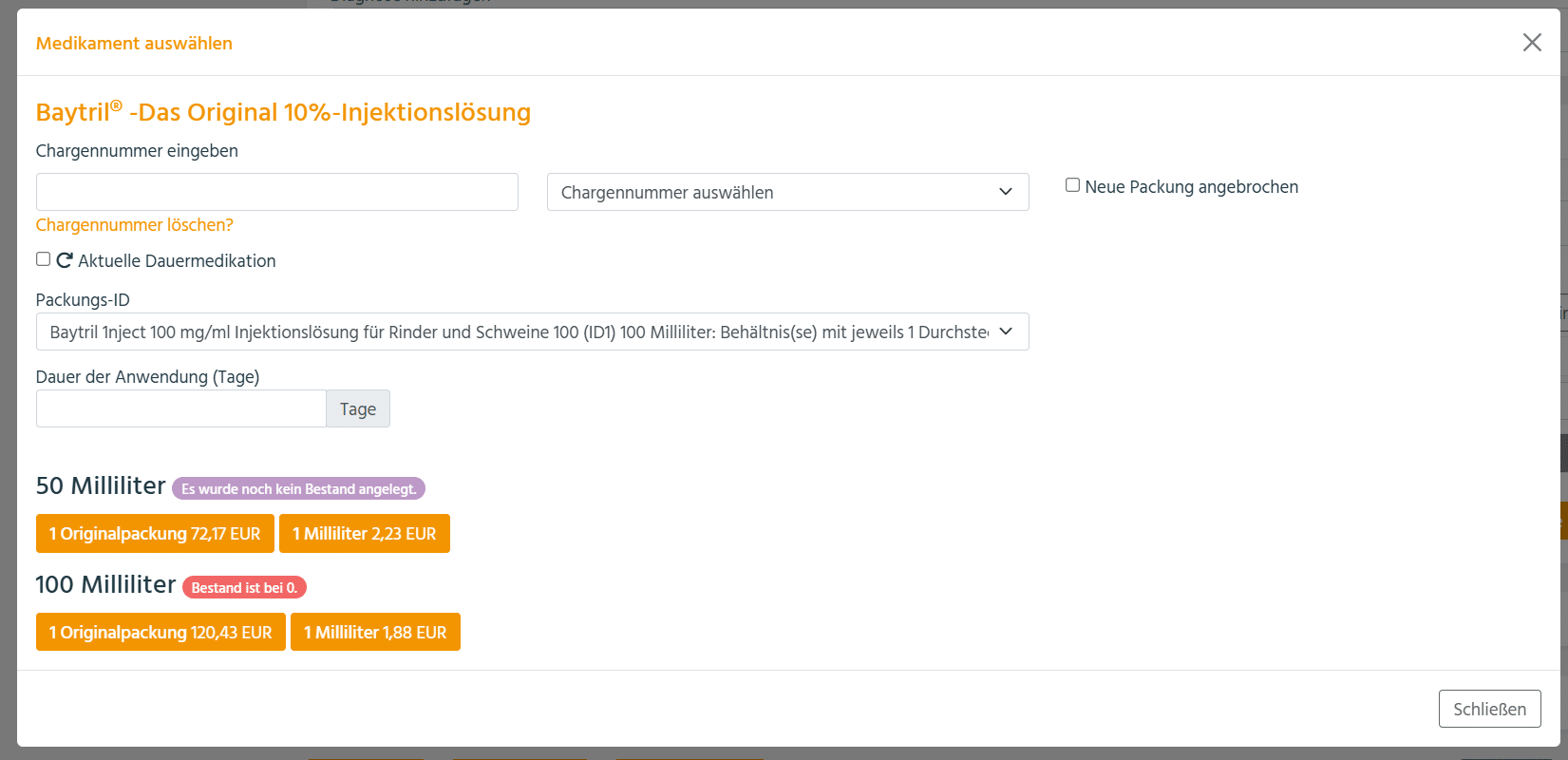
Task: Click the Dauermedikation refresh arrow icon
Action: (65, 260)
